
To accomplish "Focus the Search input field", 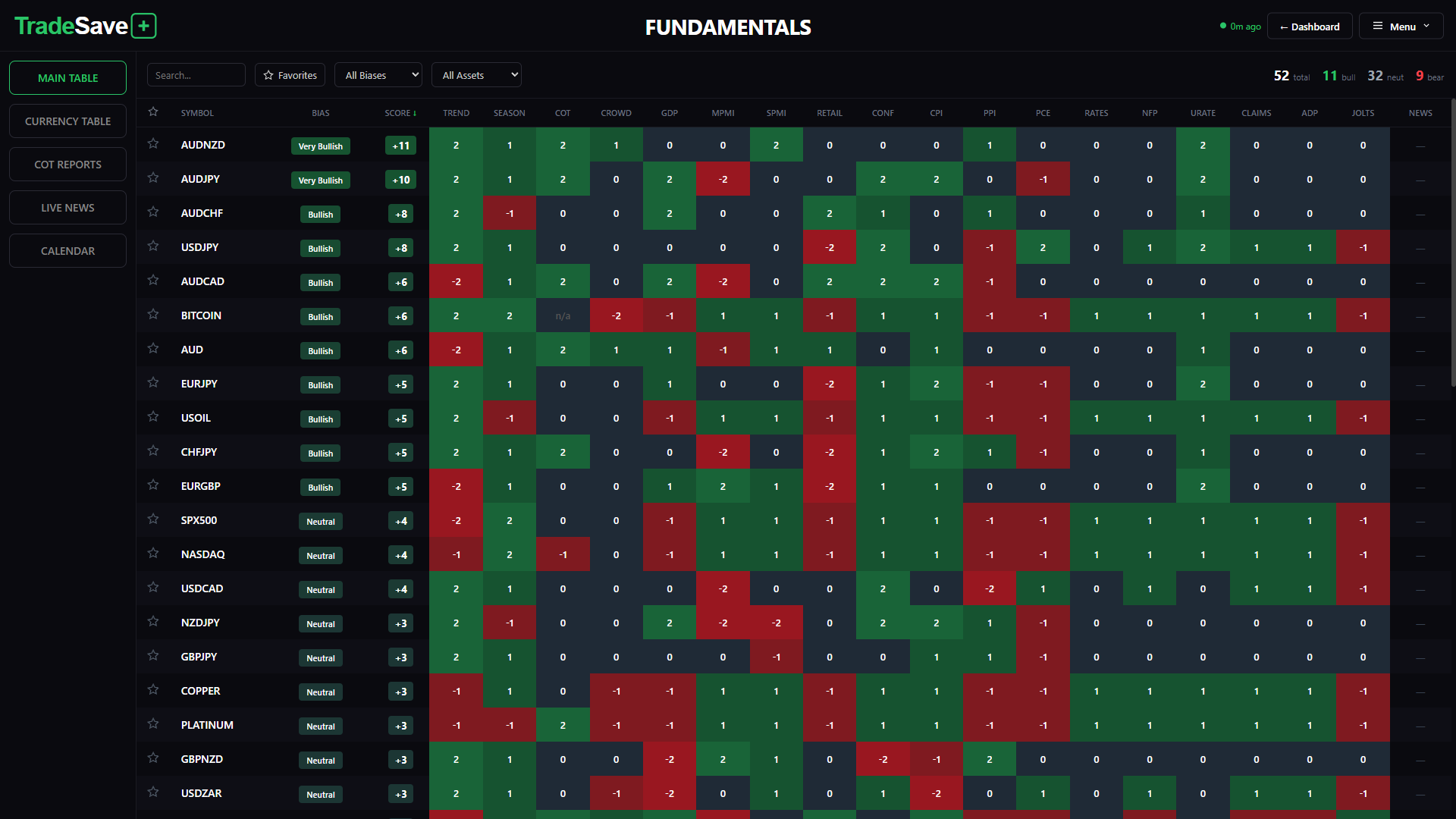I will point(196,75).
